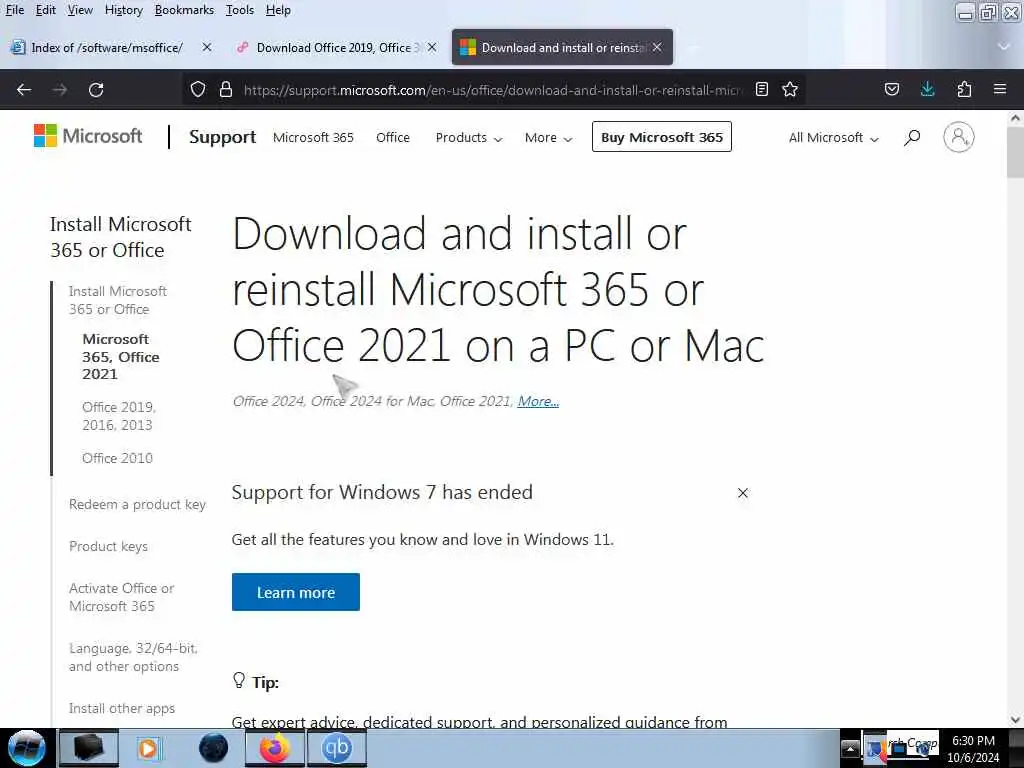The height and width of the screenshot is (768, 1024).
Task: Select Microsoft 365, Office 2021 sidebar item
Action: (x=120, y=357)
